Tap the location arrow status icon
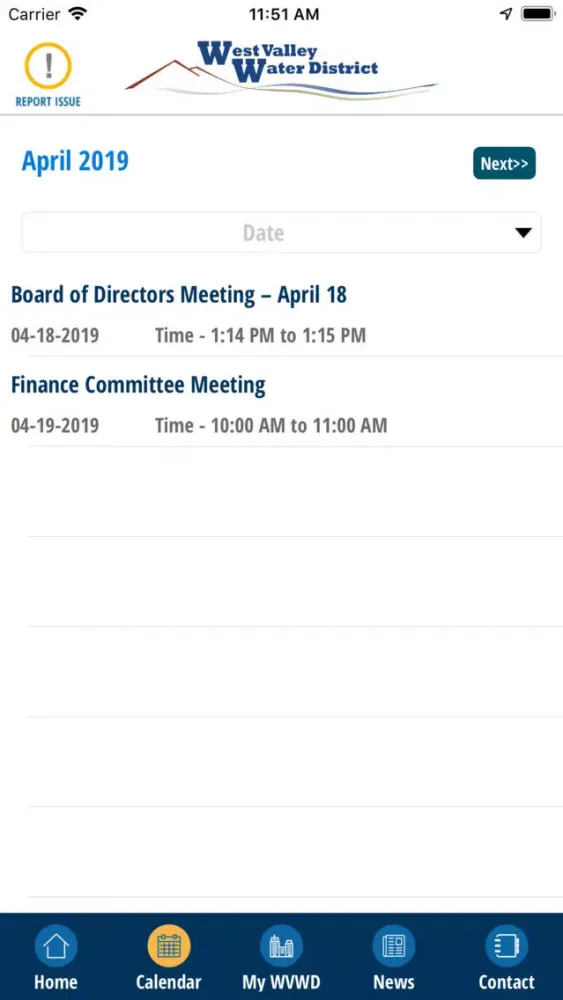 [506, 14]
